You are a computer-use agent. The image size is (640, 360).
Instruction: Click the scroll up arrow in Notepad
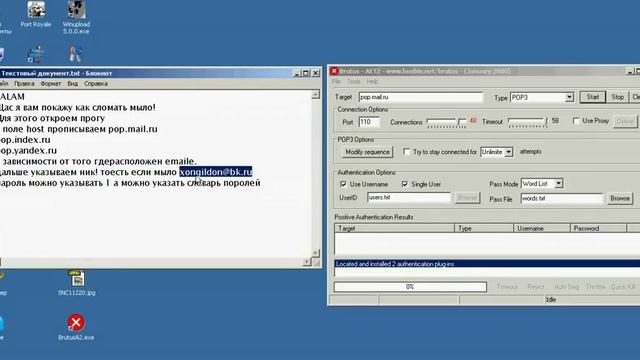[316, 94]
